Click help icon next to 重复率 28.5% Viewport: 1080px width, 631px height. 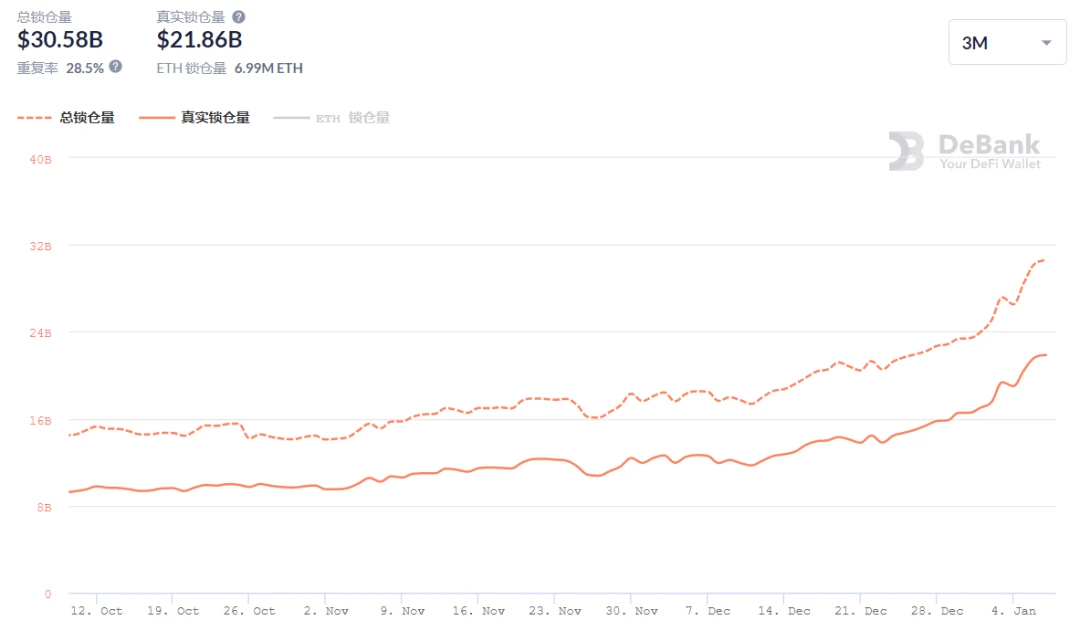tap(116, 67)
